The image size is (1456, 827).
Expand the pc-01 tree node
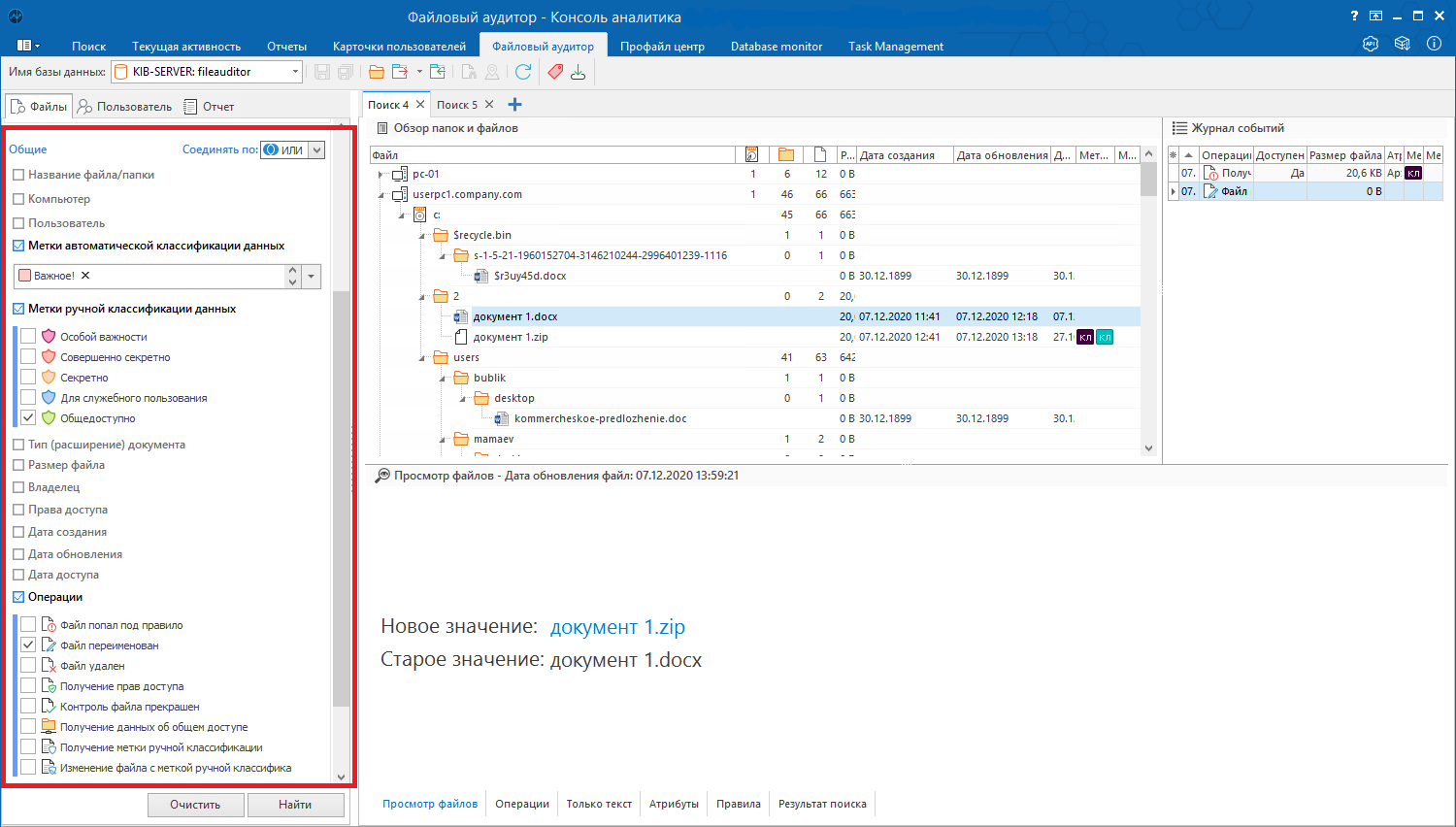click(x=381, y=175)
